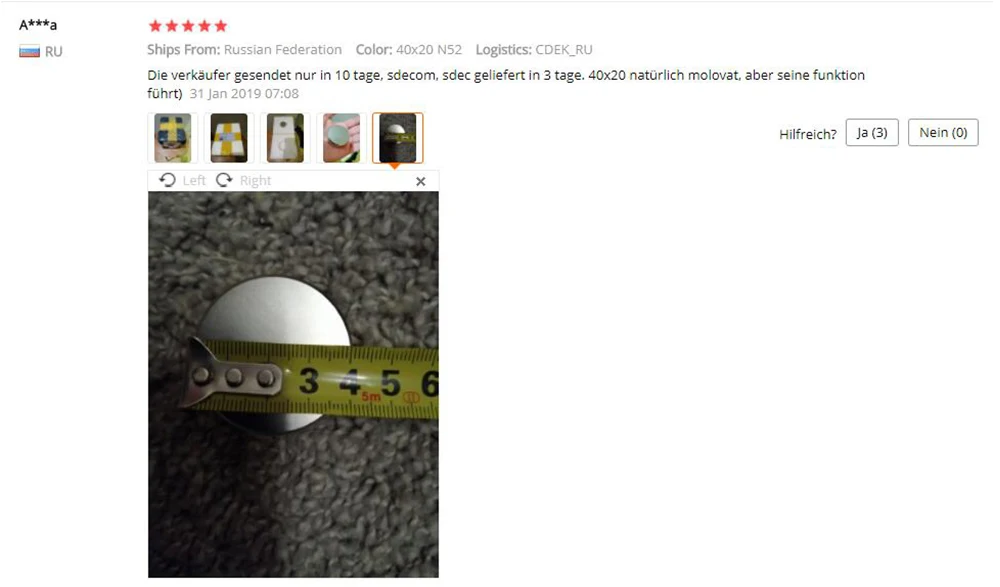The height and width of the screenshot is (587, 1000).
Task: Mark review unhelpful with Nein (0)
Action: [x=943, y=133]
